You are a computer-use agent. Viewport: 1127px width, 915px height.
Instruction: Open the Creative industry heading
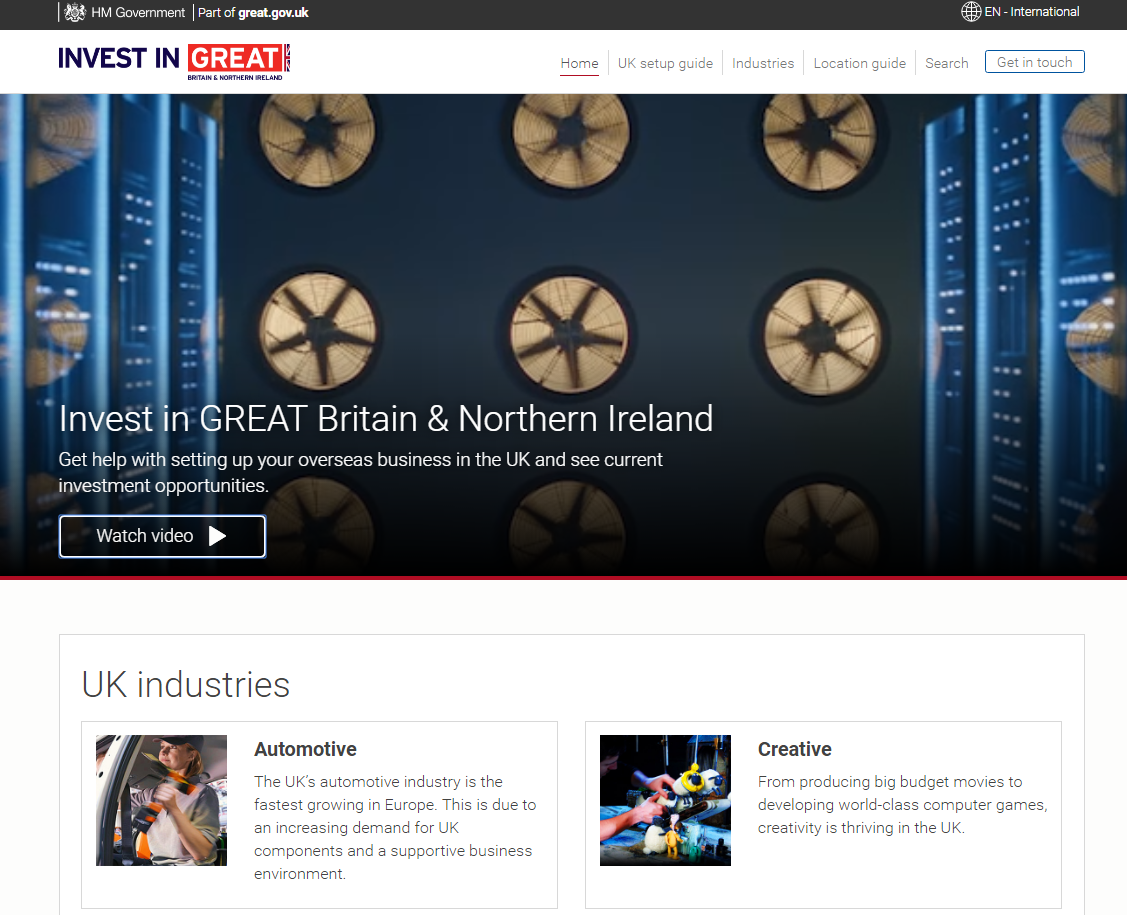coord(794,749)
